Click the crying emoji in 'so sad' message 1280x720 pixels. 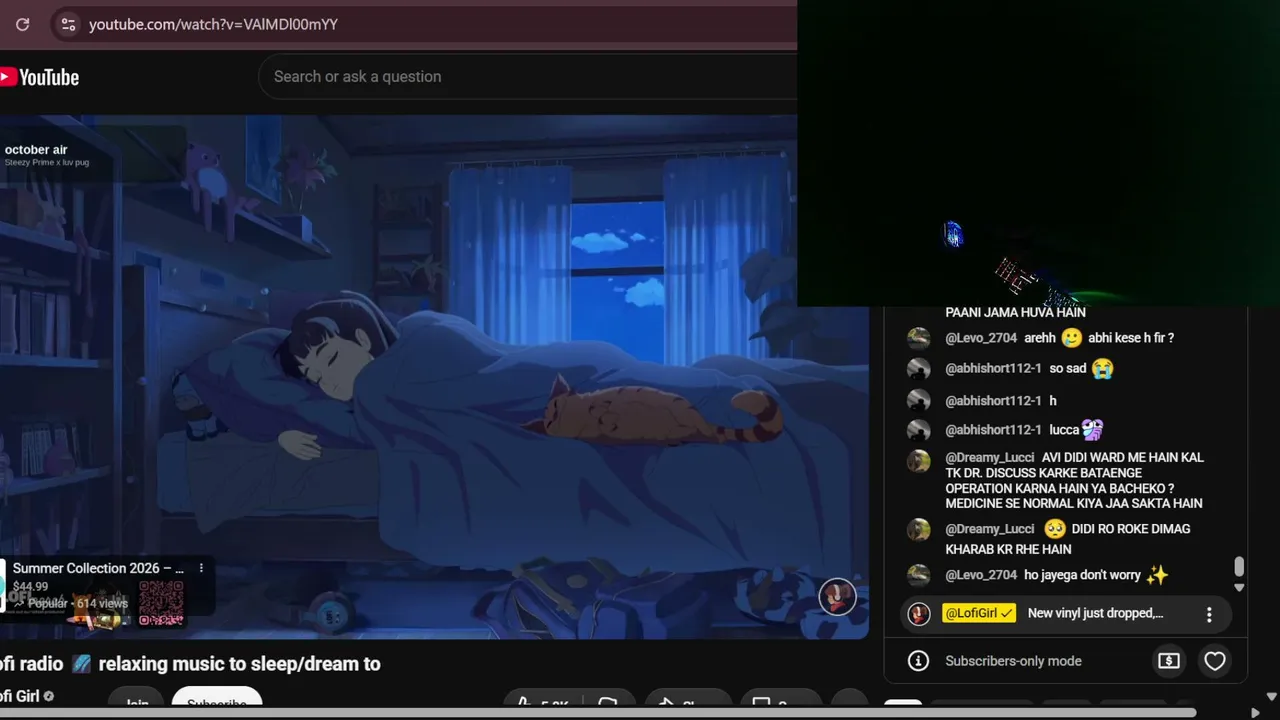1102,368
